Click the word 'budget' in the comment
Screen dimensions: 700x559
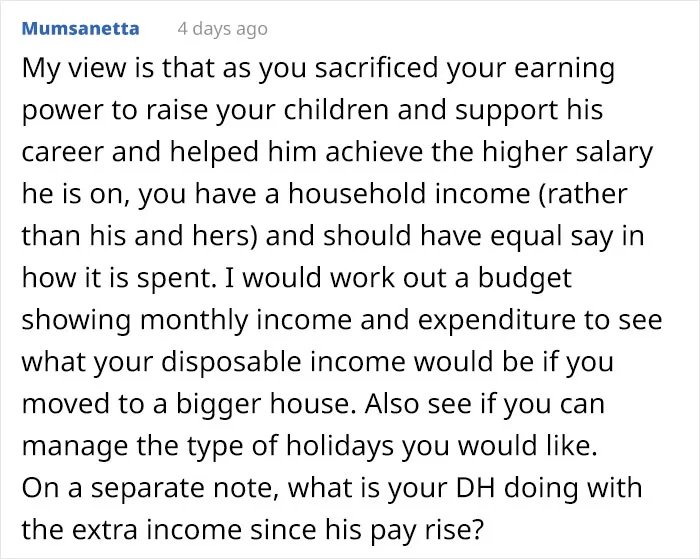click(525, 279)
